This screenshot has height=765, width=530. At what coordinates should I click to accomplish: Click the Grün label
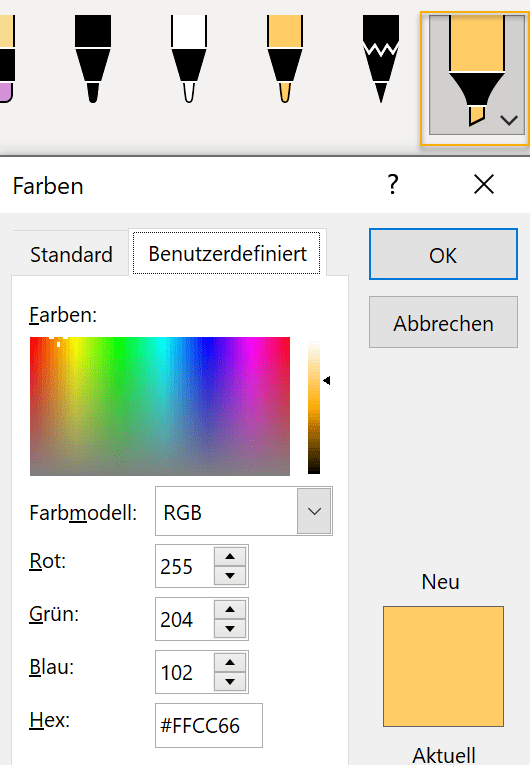click(x=54, y=614)
